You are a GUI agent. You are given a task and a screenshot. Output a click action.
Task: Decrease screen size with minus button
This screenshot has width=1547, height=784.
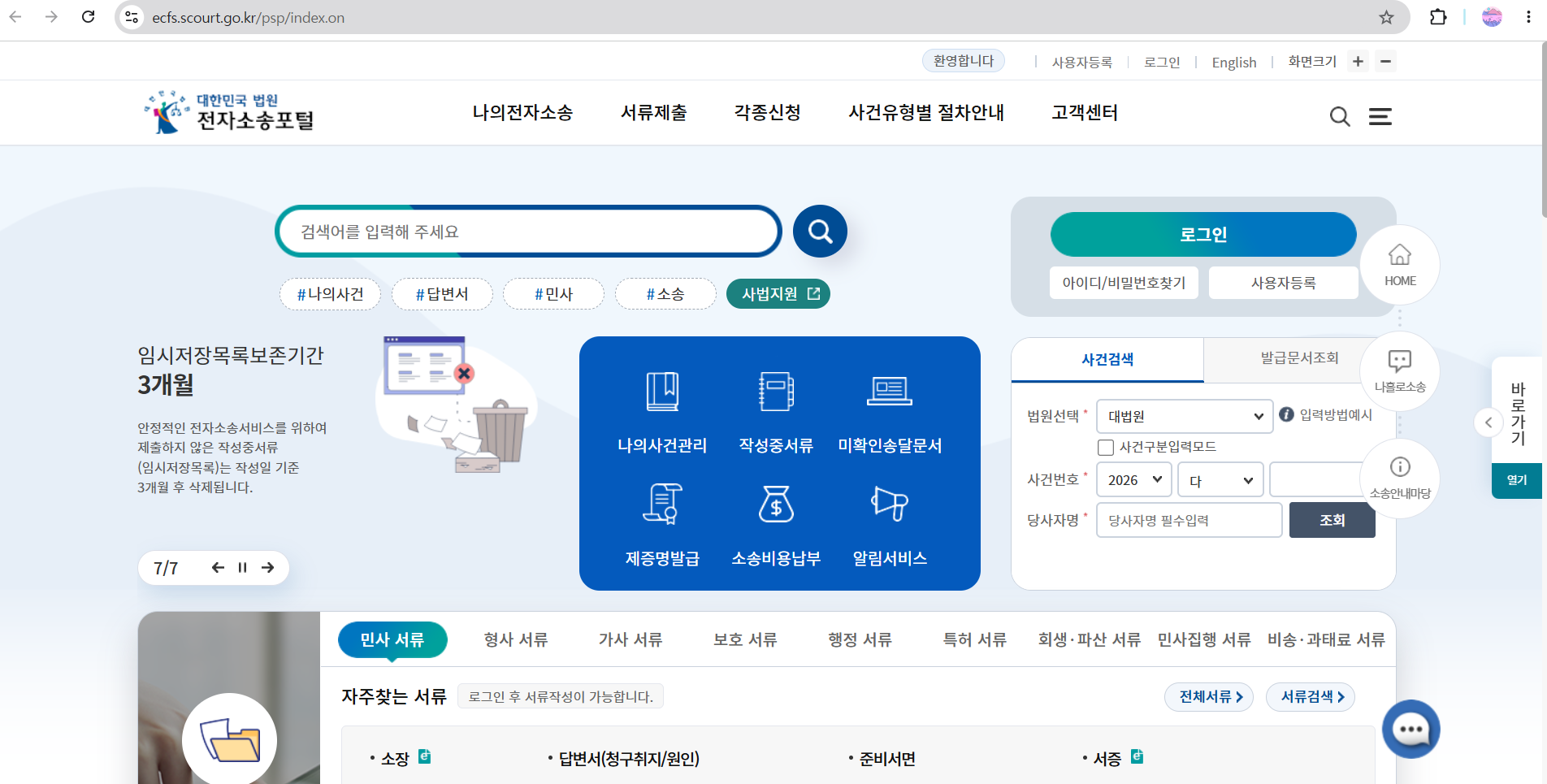(x=1386, y=61)
